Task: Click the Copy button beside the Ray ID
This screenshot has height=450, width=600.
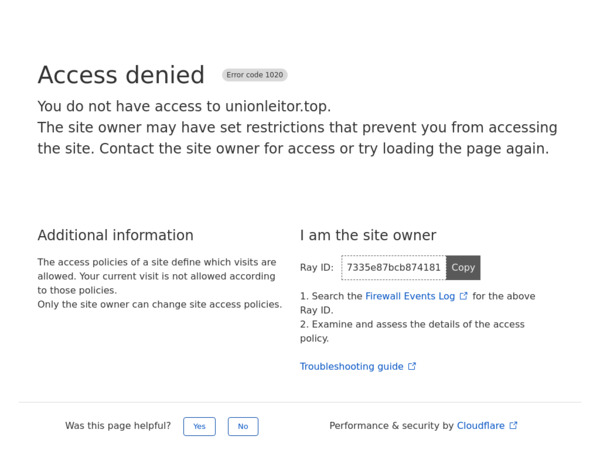Action: pos(463,268)
